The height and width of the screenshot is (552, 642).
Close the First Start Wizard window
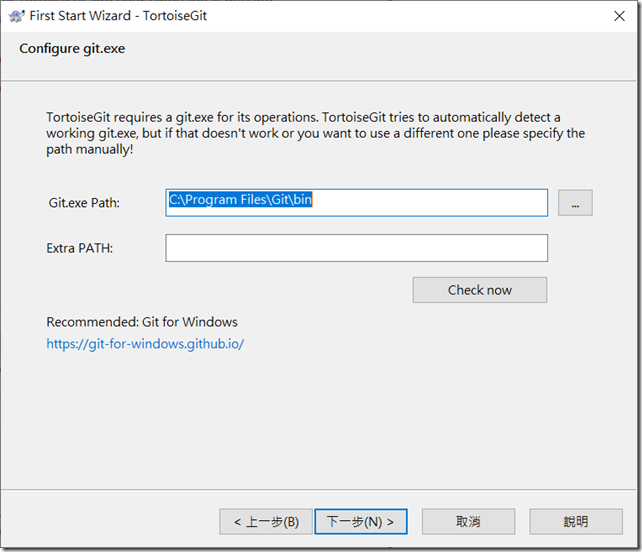click(619, 16)
